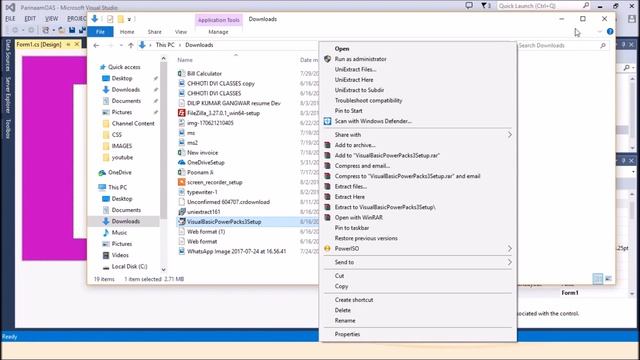The image size is (640, 360).
Task: Expand the Share with submenu
Action: pyautogui.click(x=418, y=135)
